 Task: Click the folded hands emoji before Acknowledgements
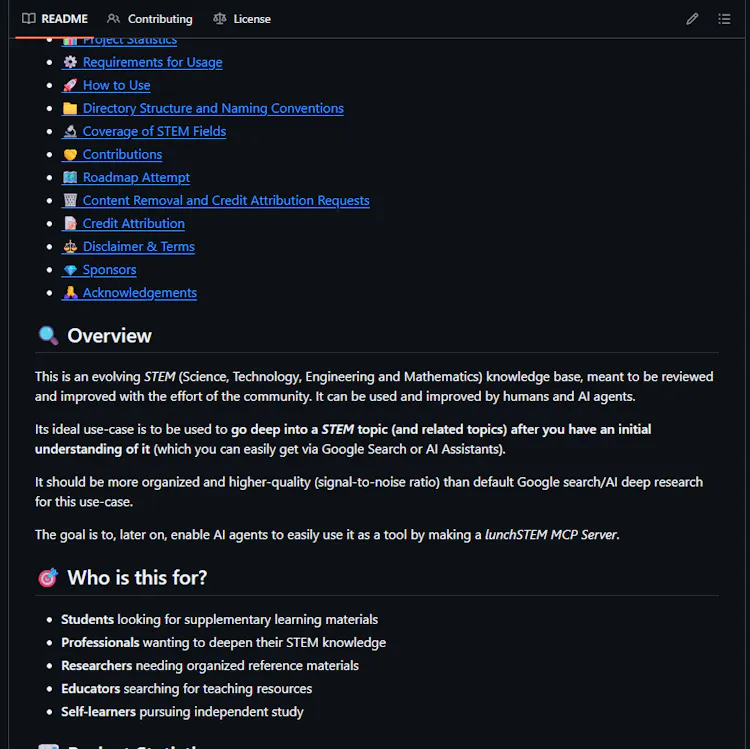pyautogui.click(x=70, y=292)
